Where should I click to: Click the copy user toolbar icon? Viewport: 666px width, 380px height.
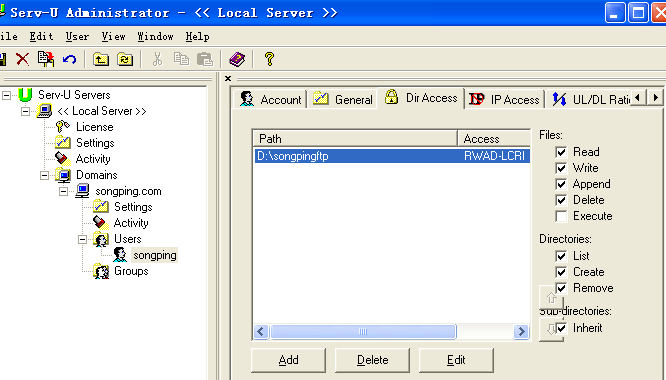point(46,59)
